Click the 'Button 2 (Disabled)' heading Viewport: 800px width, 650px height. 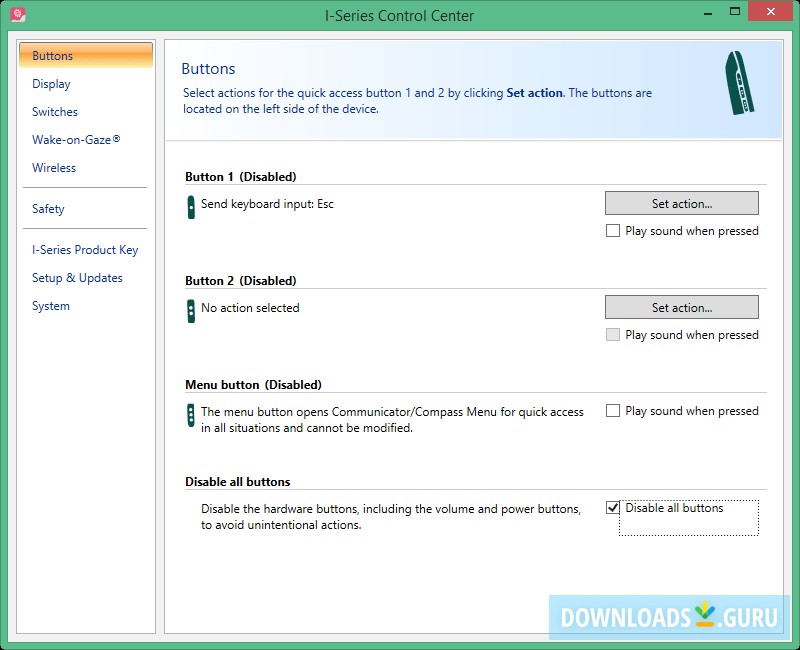pos(241,281)
